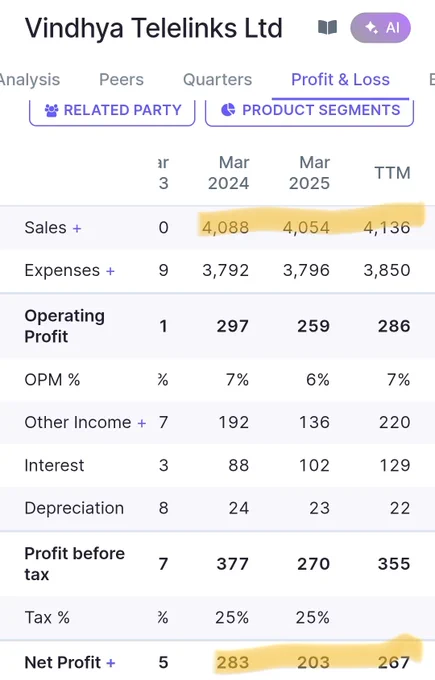The image size is (435, 680).
Task: Select the Mar 2025 column header
Action: [x=309, y=173]
